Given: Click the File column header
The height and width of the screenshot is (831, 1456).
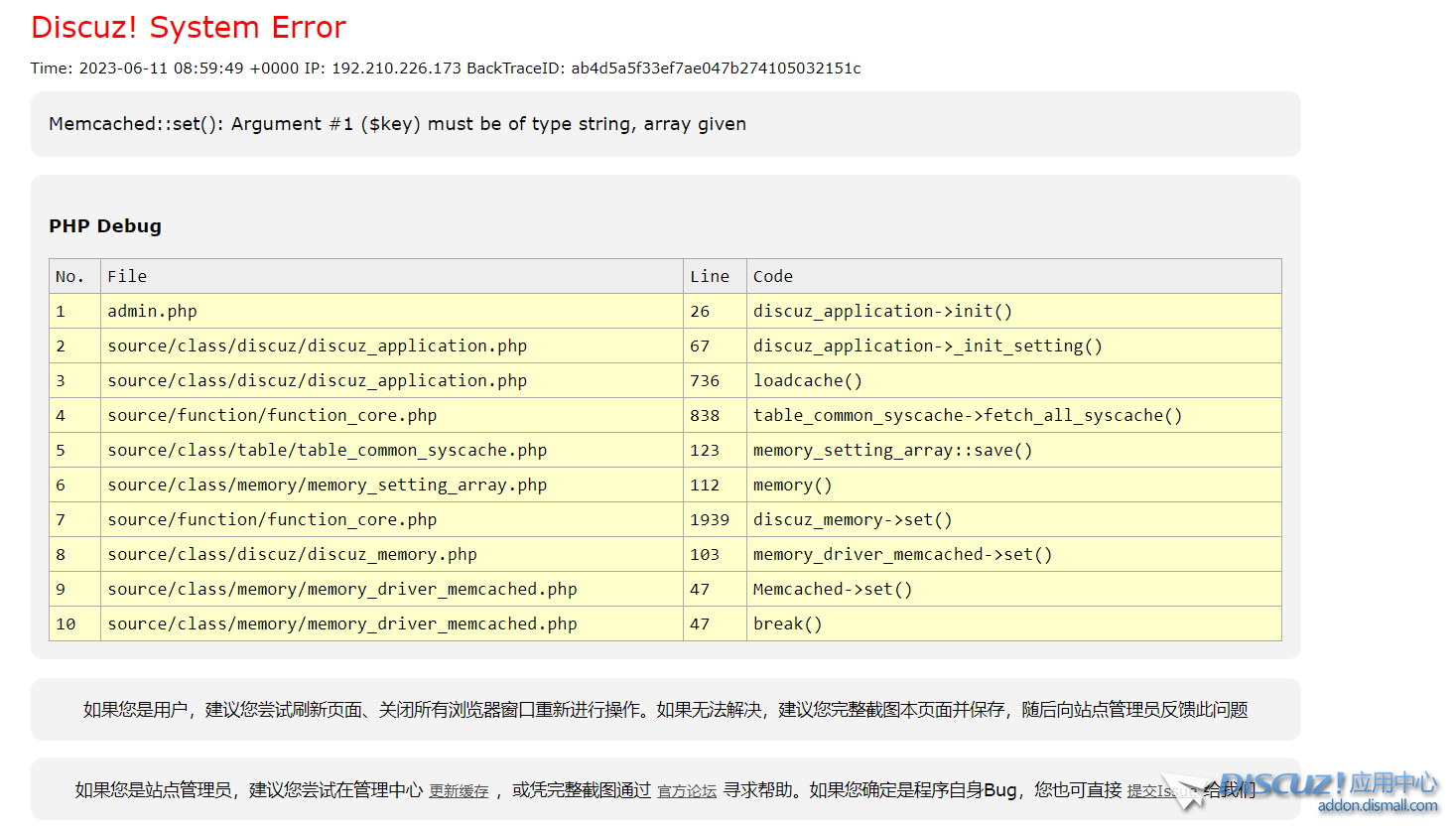Looking at the screenshot, I should (x=127, y=277).
